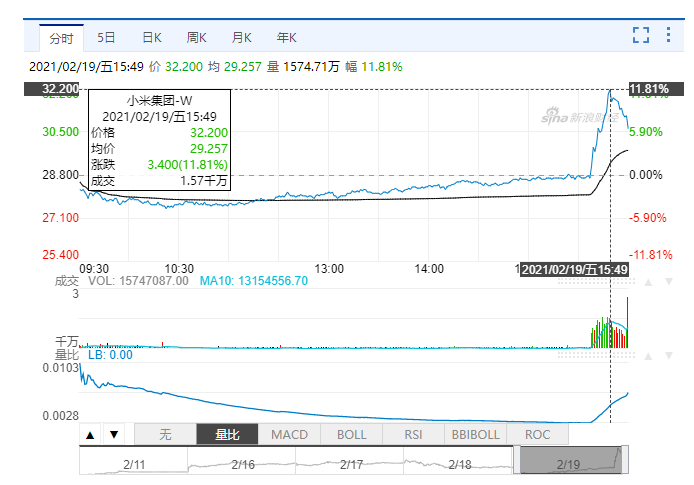Image resolution: width=694 pixels, height=485 pixels.
Task: Click the 09:30 time axis label
Action: tap(94, 269)
